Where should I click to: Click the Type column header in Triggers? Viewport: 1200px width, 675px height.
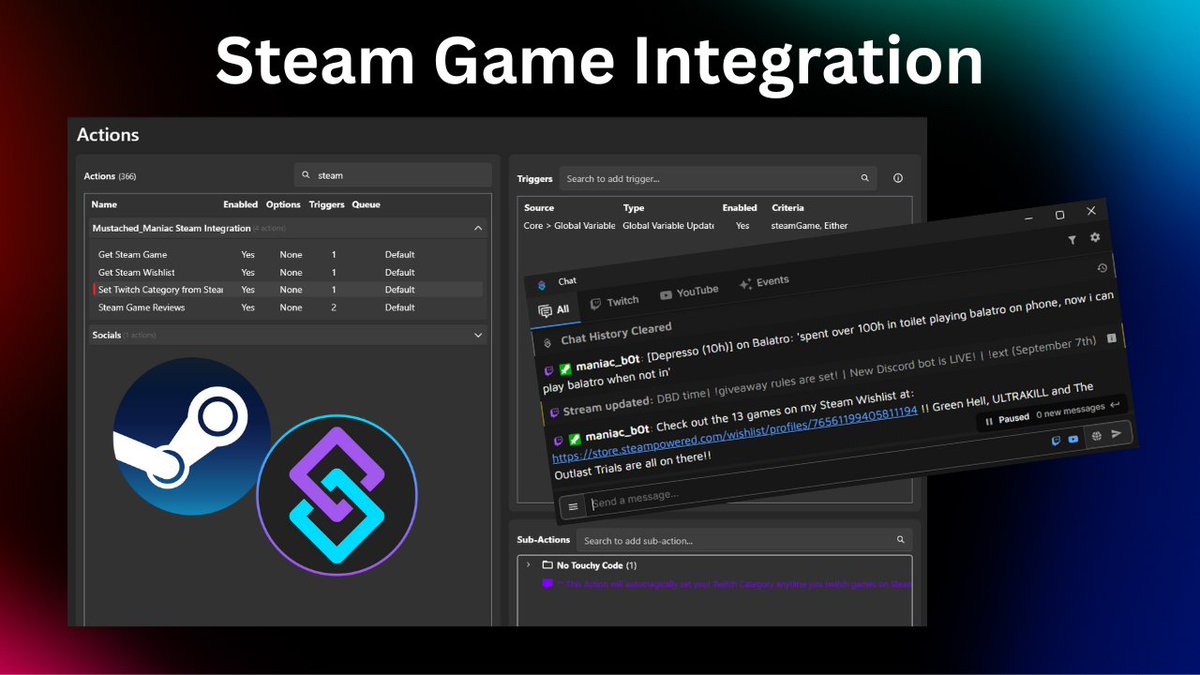click(634, 208)
